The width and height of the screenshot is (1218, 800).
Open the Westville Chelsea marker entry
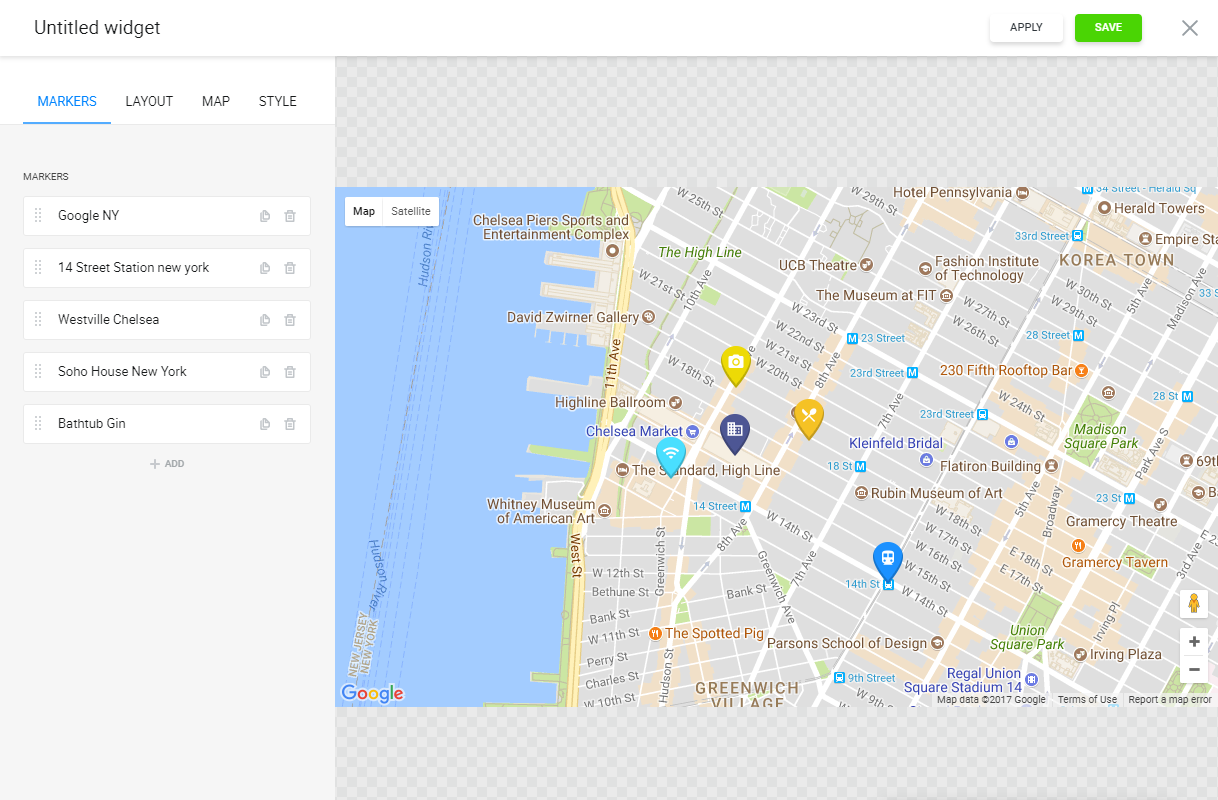pos(167,320)
